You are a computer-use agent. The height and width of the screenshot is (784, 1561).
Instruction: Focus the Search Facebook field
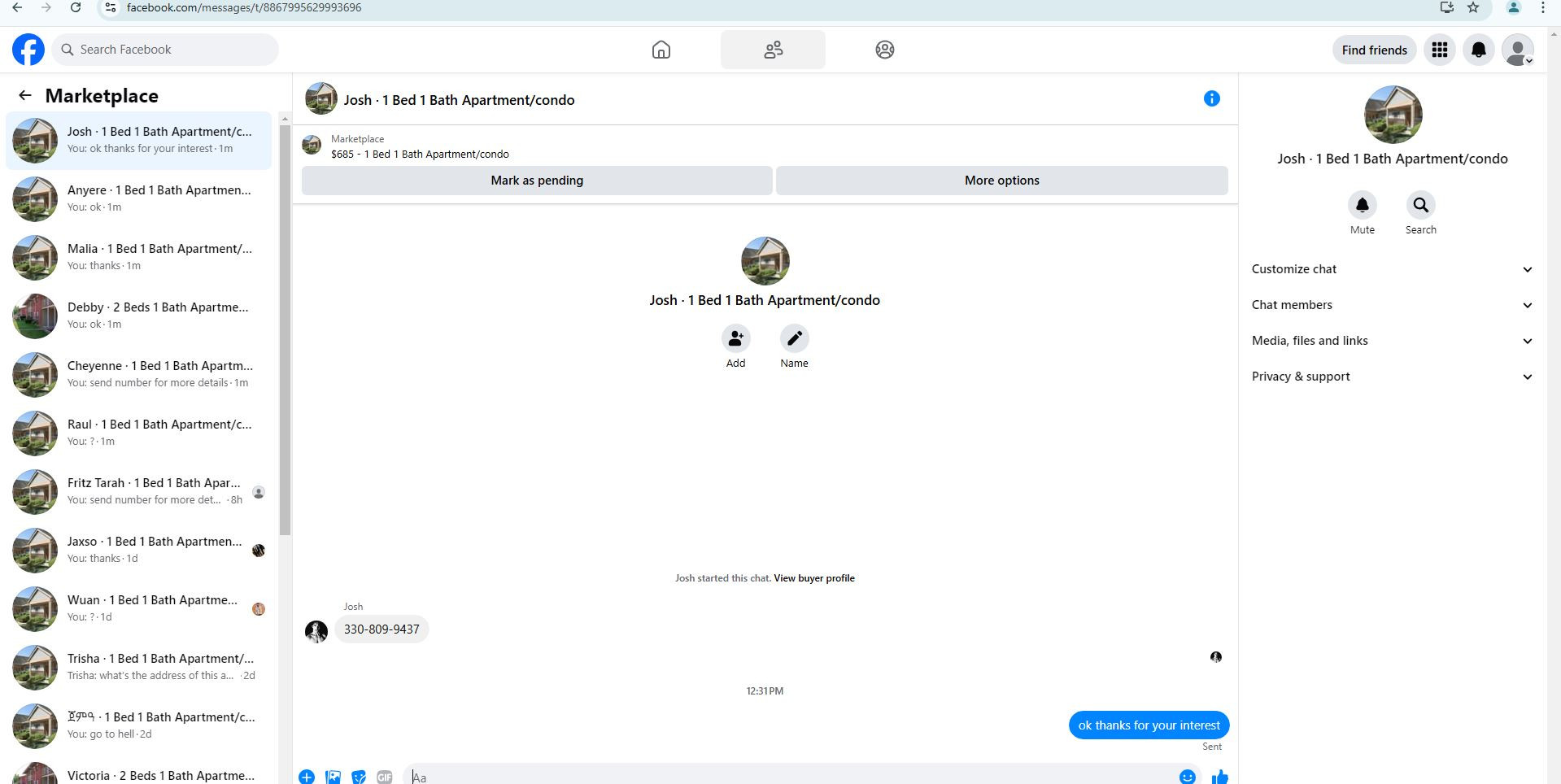166,50
